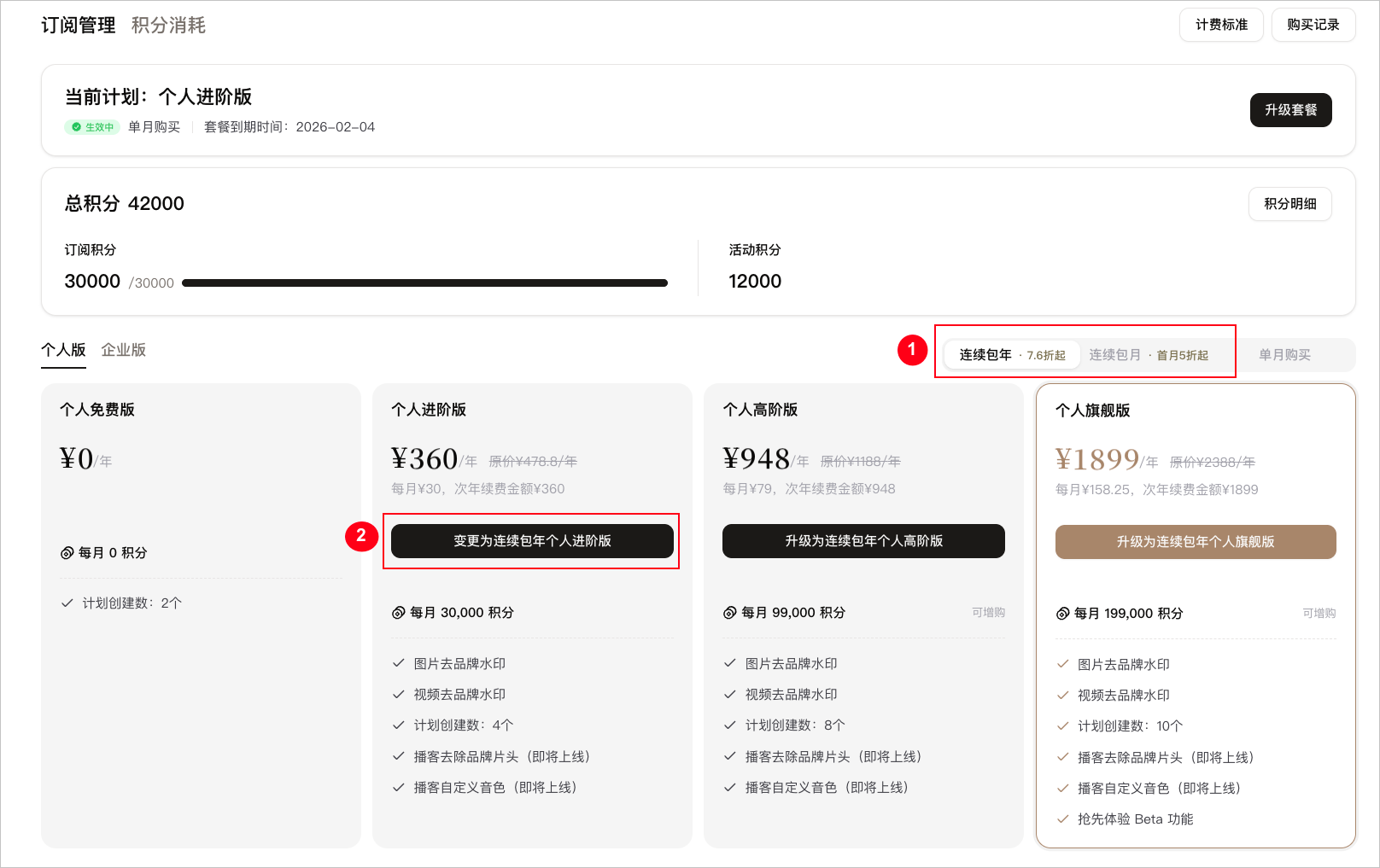The height and width of the screenshot is (868, 1380).
Task: Open the 计费标准 page
Action: (1221, 25)
